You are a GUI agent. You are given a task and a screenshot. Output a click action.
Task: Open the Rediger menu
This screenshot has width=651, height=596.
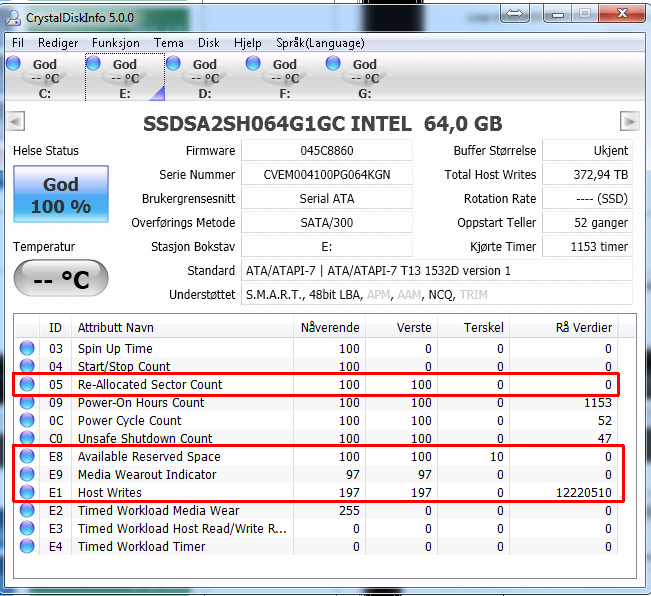[x=58, y=43]
